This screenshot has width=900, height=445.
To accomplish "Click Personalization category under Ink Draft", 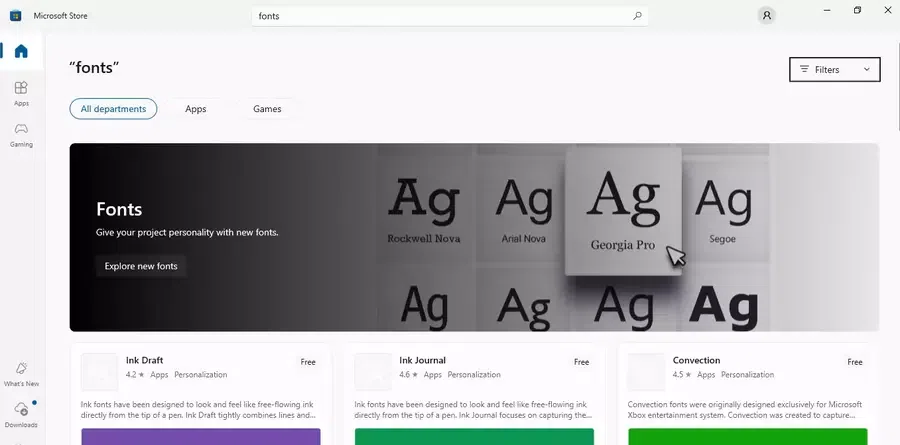I will (201, 374).
